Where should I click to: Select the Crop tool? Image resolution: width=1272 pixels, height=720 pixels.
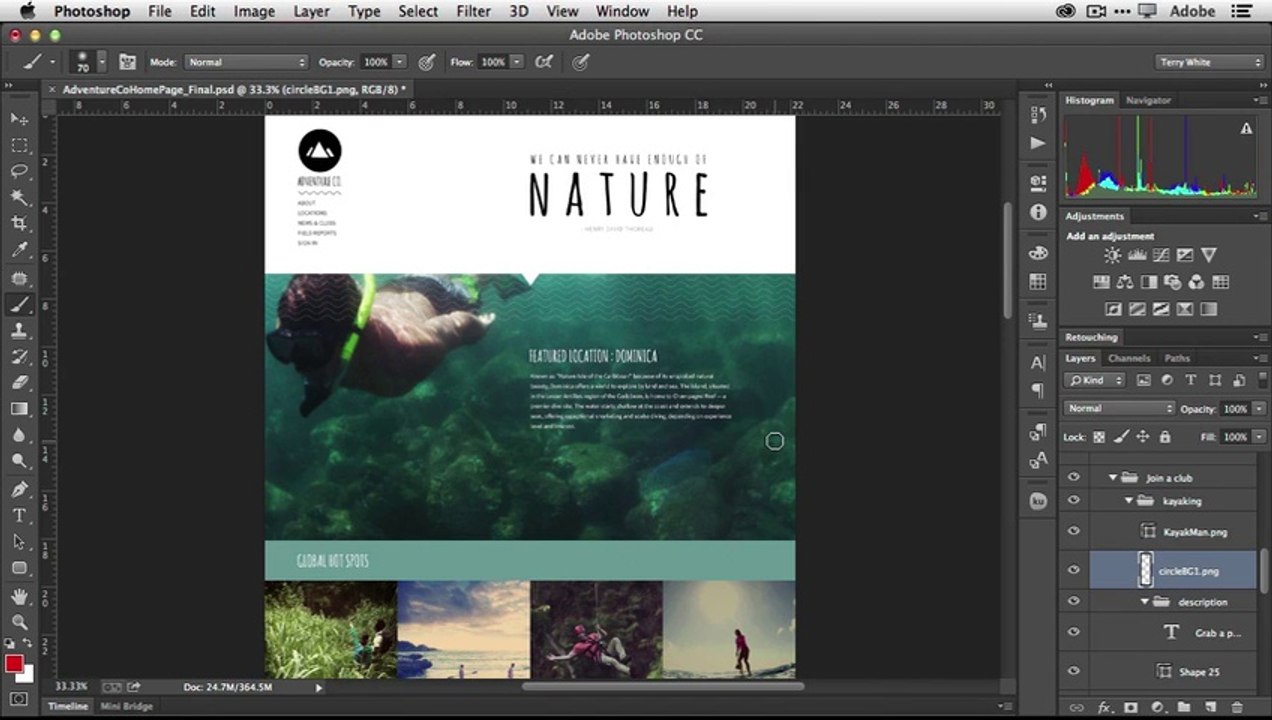click(19, 223)
